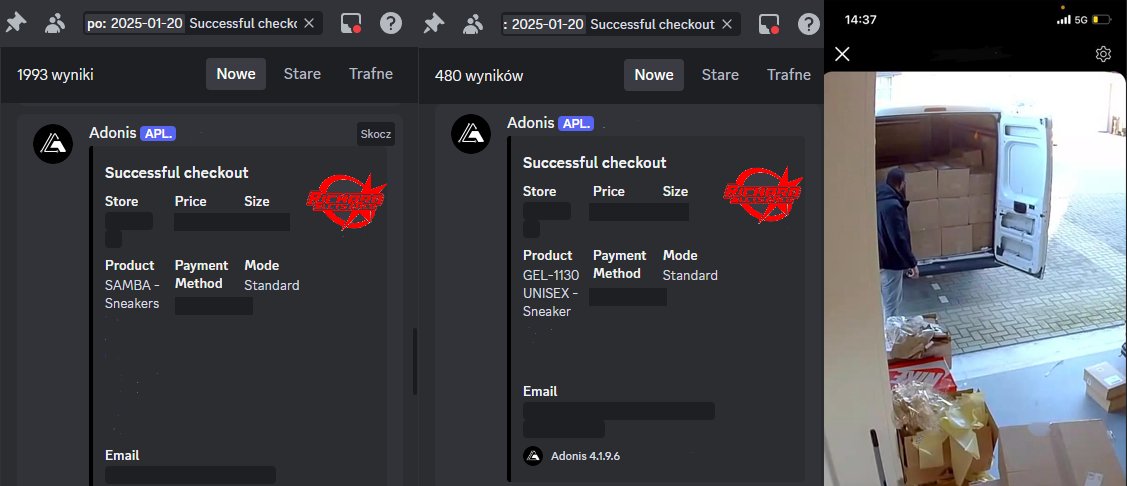Click 'Successful checkout' title in SAMBA embed
The height and width of the screenshot is (486, 1127).
coord(176,173)
